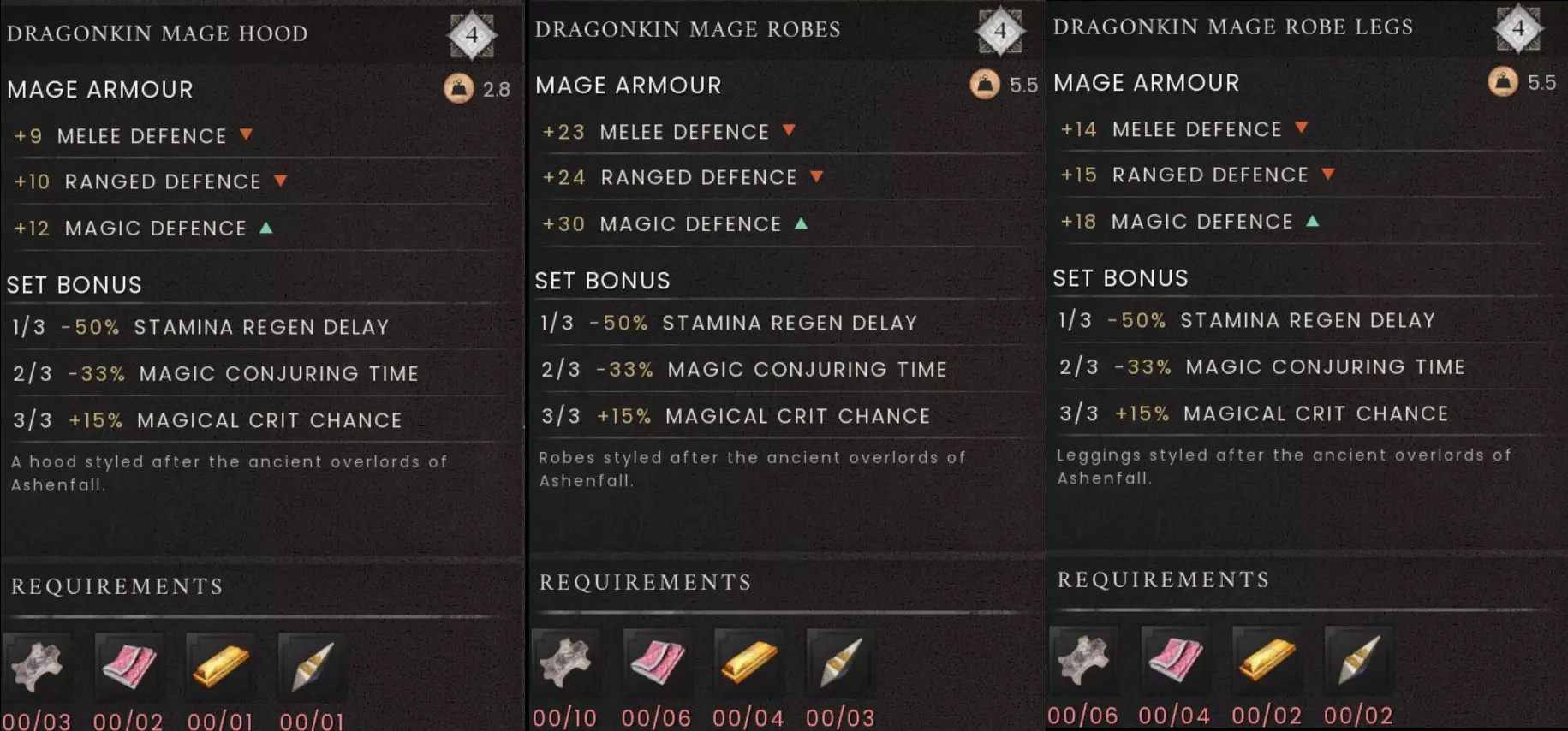Select the Dragonkin Mage Robes title
This screenshot has height=731, width=1568.
click(688, 29)
